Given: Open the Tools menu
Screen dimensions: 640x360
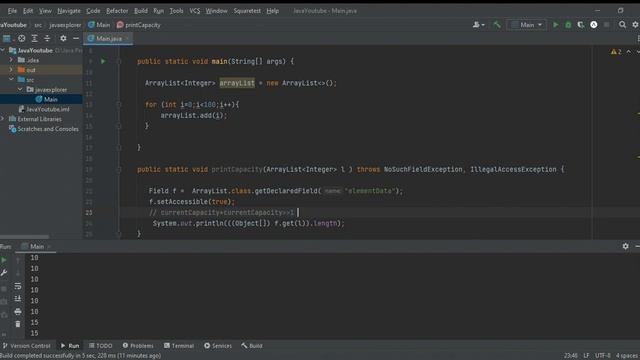Looking at the screenshot, I should point(176,11).
